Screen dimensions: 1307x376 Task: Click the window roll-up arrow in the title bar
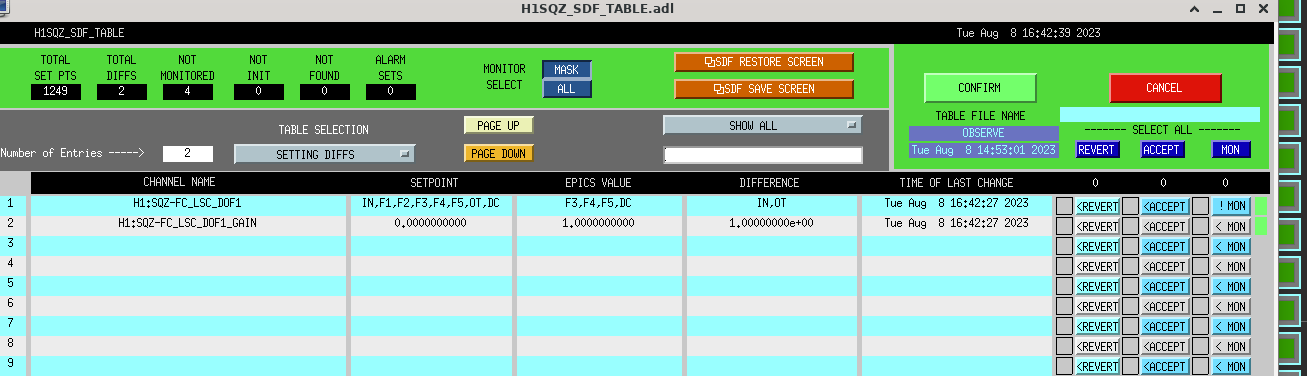[x=1194, y=9]
